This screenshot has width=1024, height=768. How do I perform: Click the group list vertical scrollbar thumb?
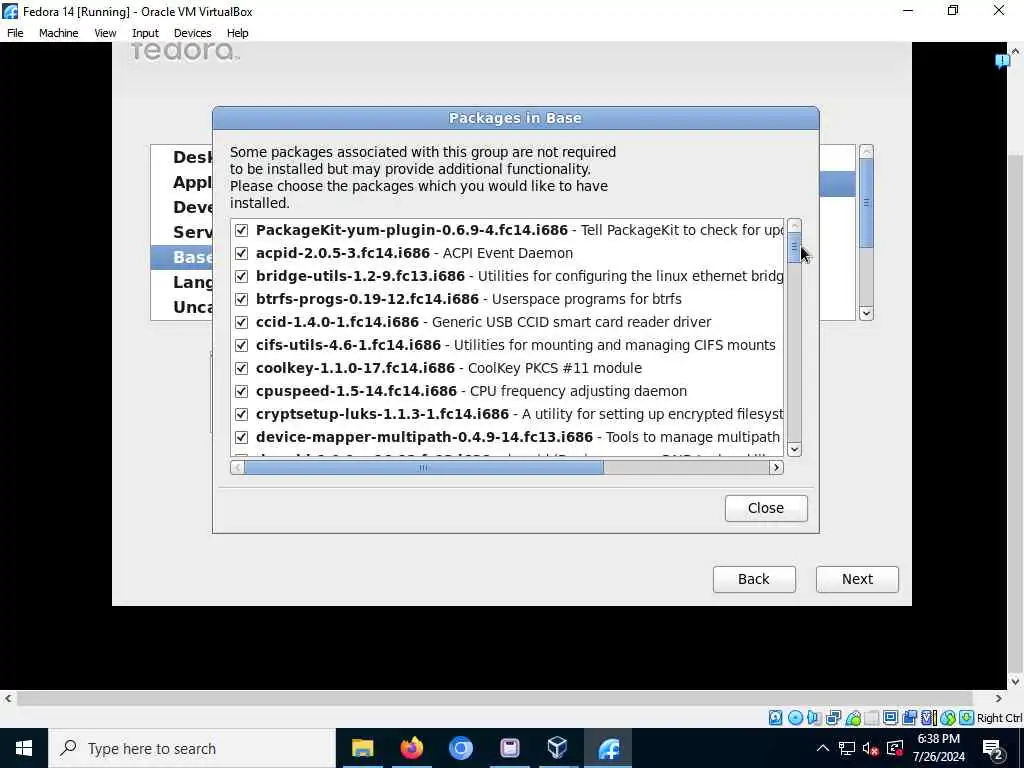click(x=867, y=203)
